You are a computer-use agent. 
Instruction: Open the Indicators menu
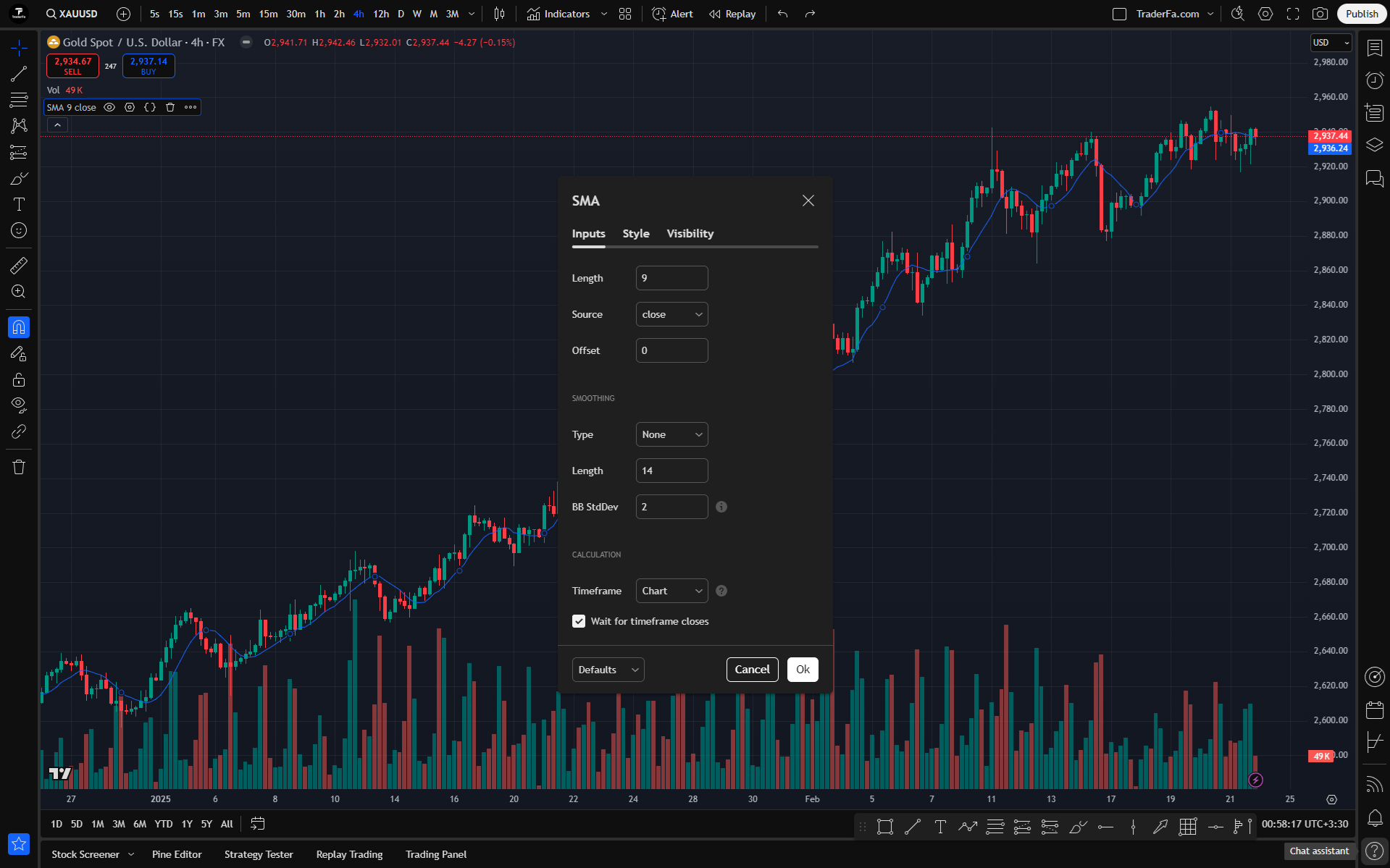tap(558, 14)
